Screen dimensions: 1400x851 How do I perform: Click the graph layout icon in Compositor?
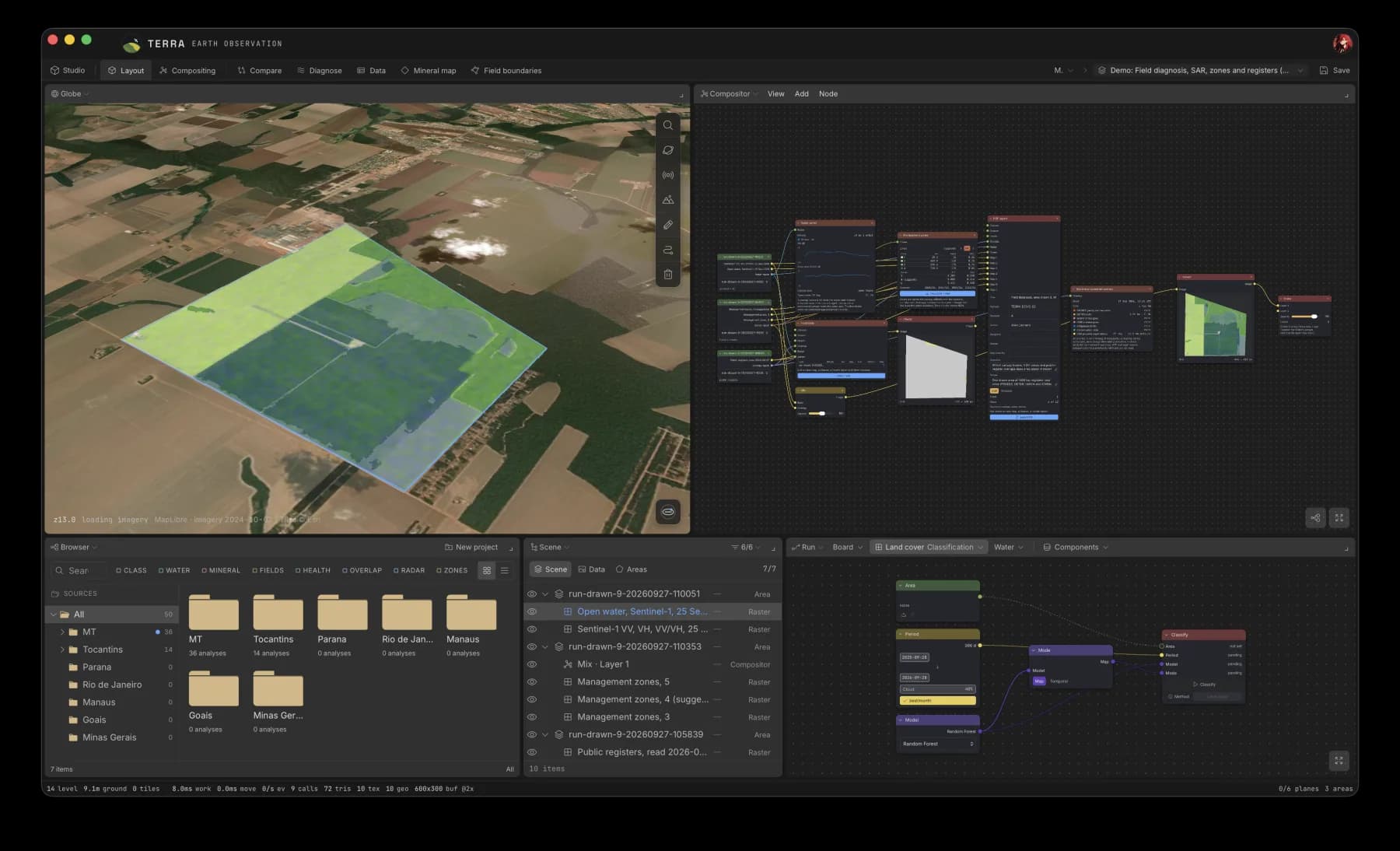click(1315, 518)
